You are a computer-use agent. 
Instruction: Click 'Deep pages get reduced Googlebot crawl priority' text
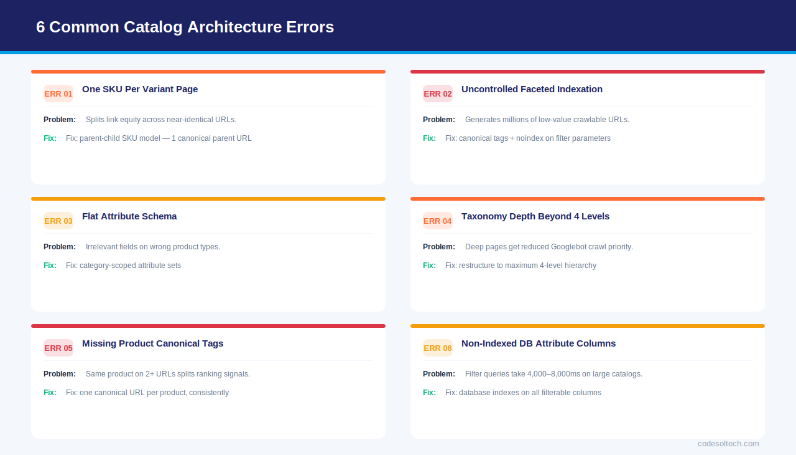[x=549, y=247]
